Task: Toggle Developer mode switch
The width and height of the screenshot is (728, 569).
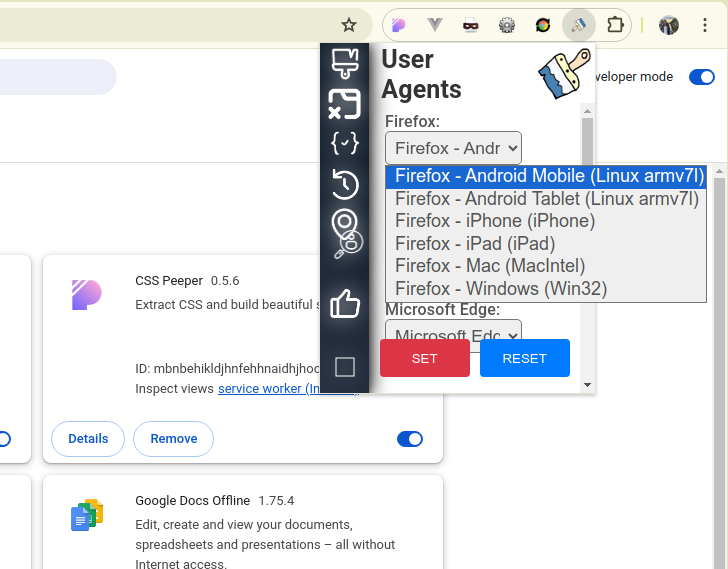Action: click(x=702, y=77)
